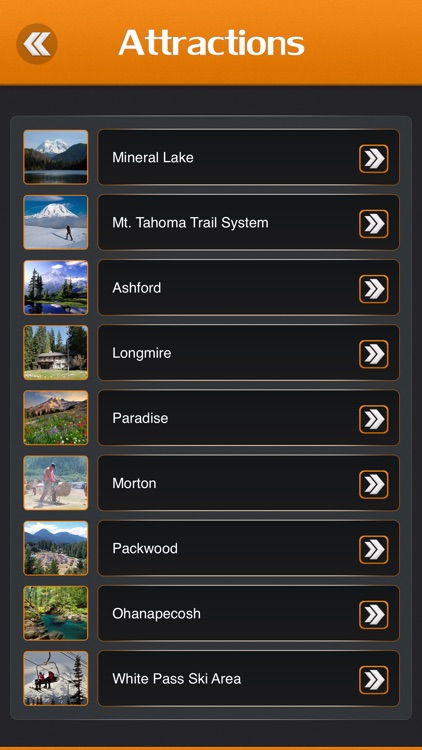Select the Mt. Tahoma skier thumbnail

click(x=56, y=222)
